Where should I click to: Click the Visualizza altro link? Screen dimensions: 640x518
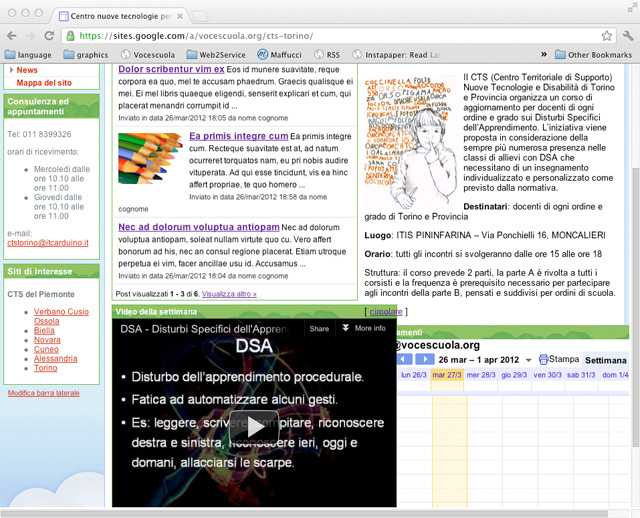(x=229, y=294)
